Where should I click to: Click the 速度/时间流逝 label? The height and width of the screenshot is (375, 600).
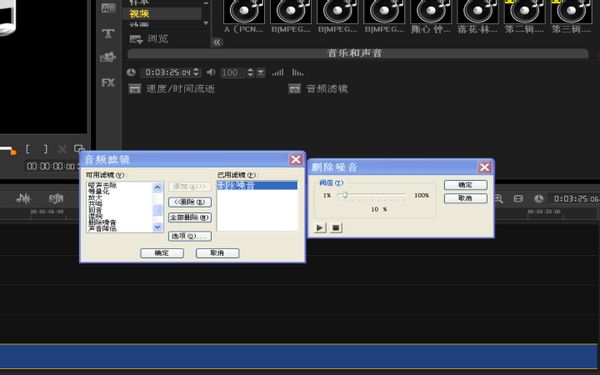180,89
